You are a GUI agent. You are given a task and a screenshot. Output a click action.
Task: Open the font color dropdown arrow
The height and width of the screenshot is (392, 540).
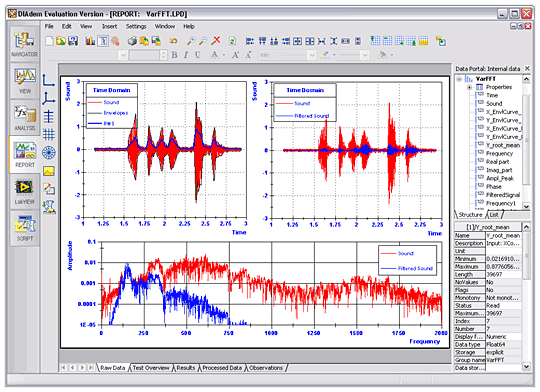coord(224,55)
